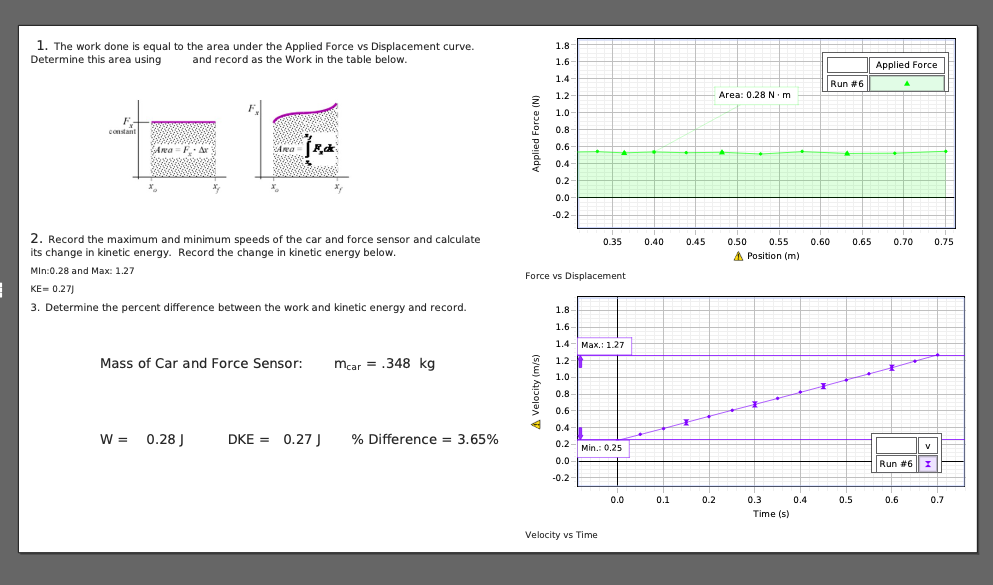Viewport: 993px width, 585px height.
Task: Click the purple min marker handle on velocity axis
Action: coord(580,434)
